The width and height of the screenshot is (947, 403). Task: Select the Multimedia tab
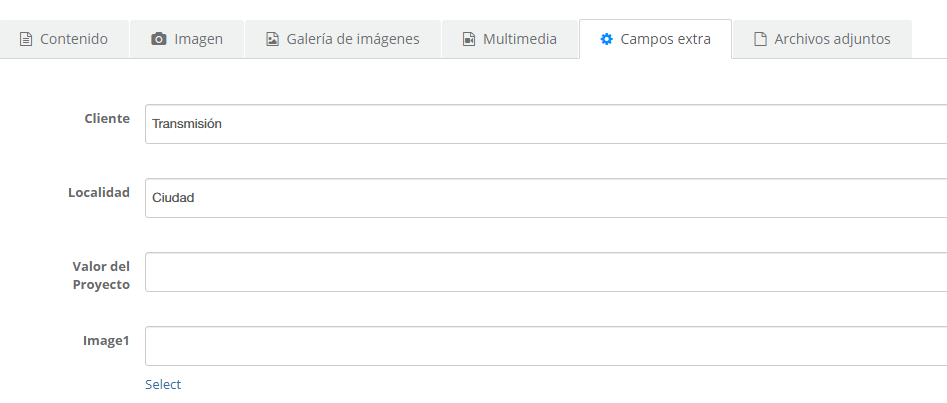510,39
